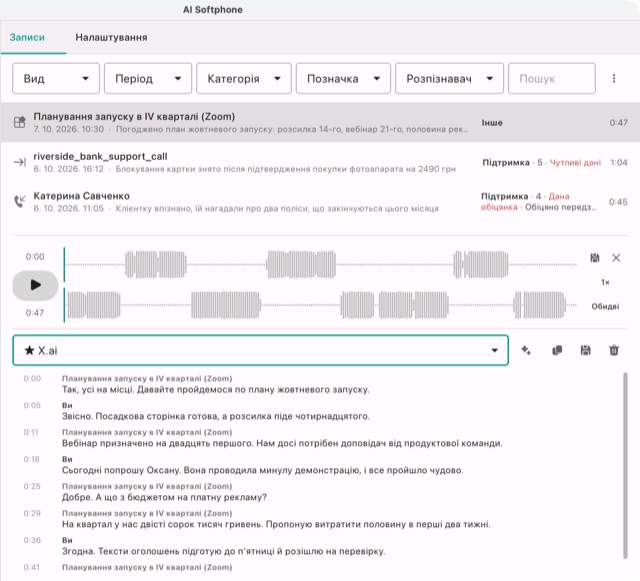Change the 1x playback speed

[605, 282]
